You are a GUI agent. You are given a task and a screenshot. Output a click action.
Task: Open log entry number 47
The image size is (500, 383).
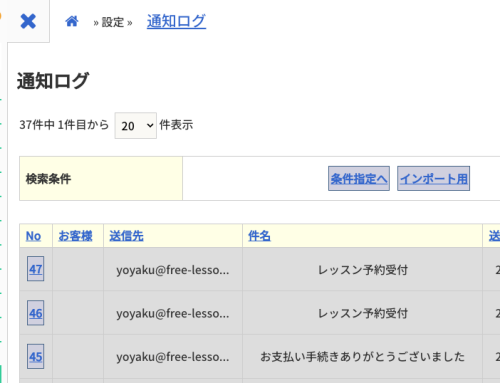tap(35, 269)
